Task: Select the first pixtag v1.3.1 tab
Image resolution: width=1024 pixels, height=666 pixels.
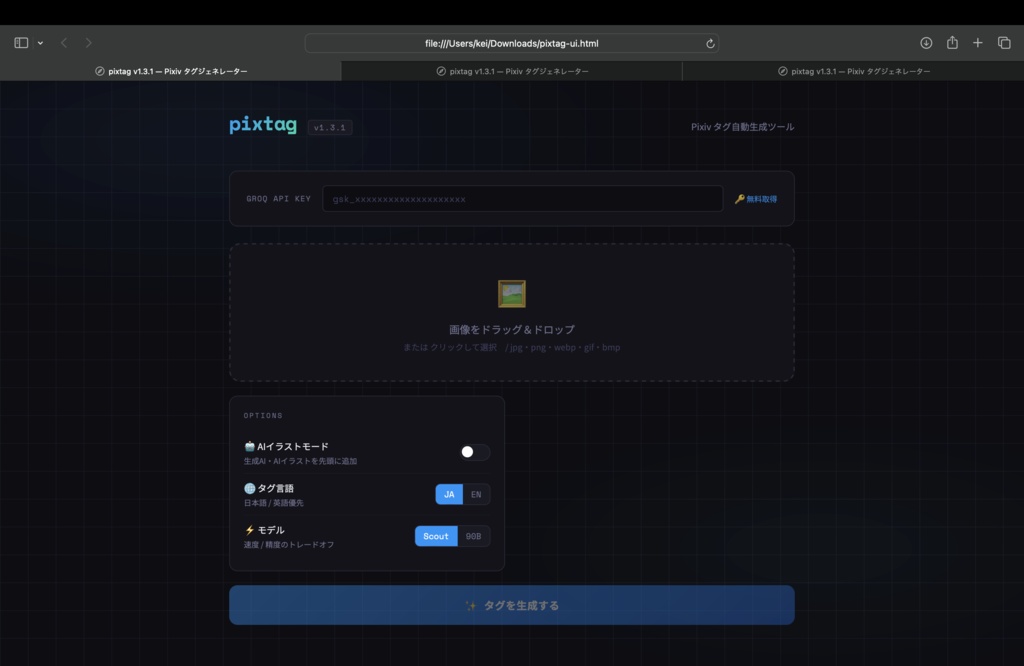Action: 170,71
